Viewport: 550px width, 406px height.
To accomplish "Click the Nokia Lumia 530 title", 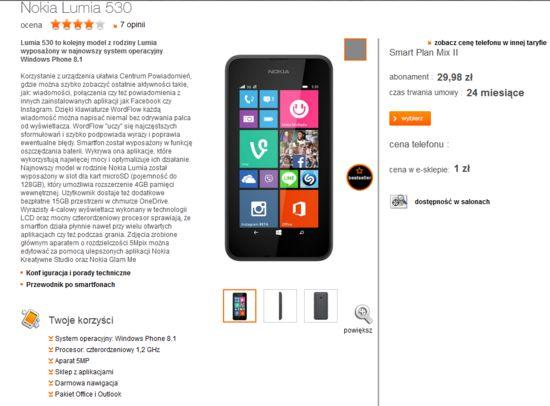I will click(76, 7).
